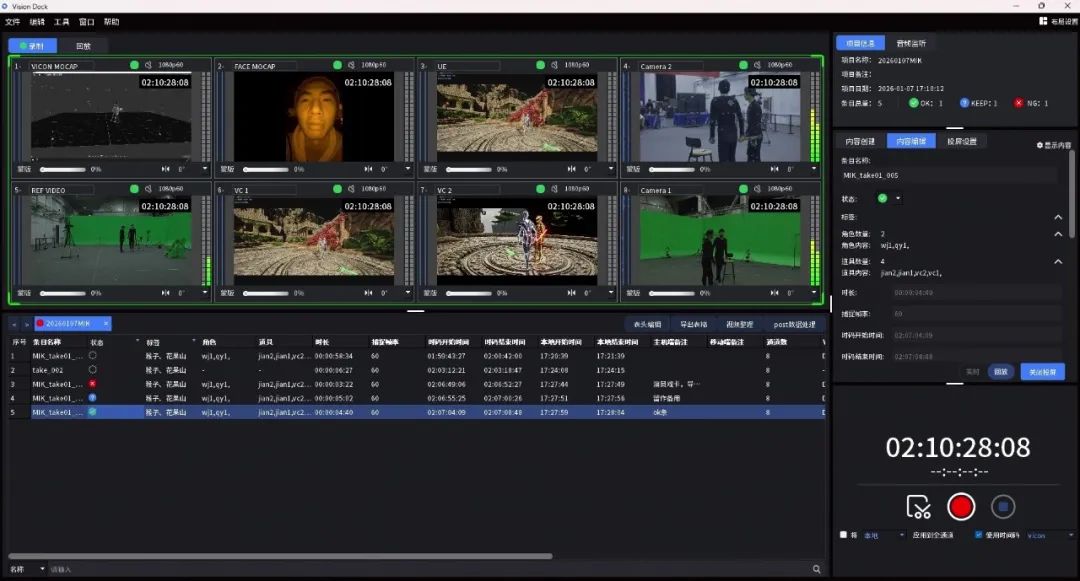Image resolution: width=1080 pixels, height=581 pixels.
Task: Click the green status dot on the FACE MOCAP channel
Action: click(x=338, y=65)
